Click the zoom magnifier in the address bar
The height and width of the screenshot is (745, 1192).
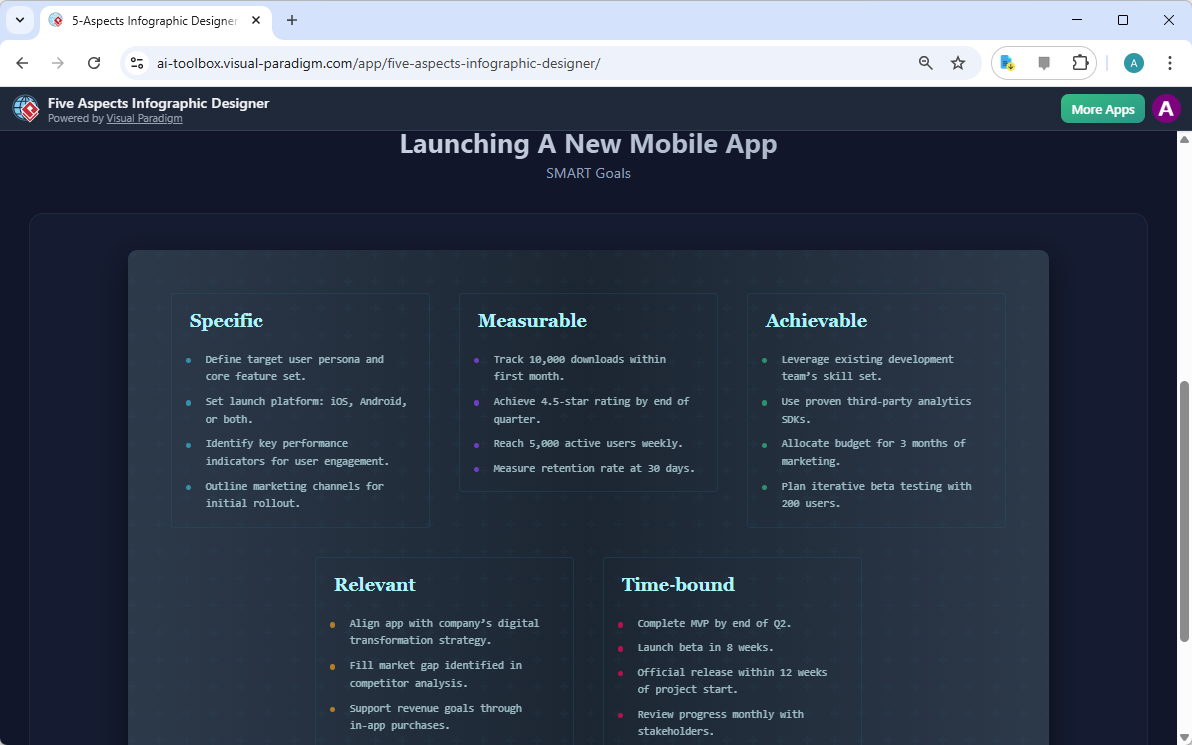(925, 62)
